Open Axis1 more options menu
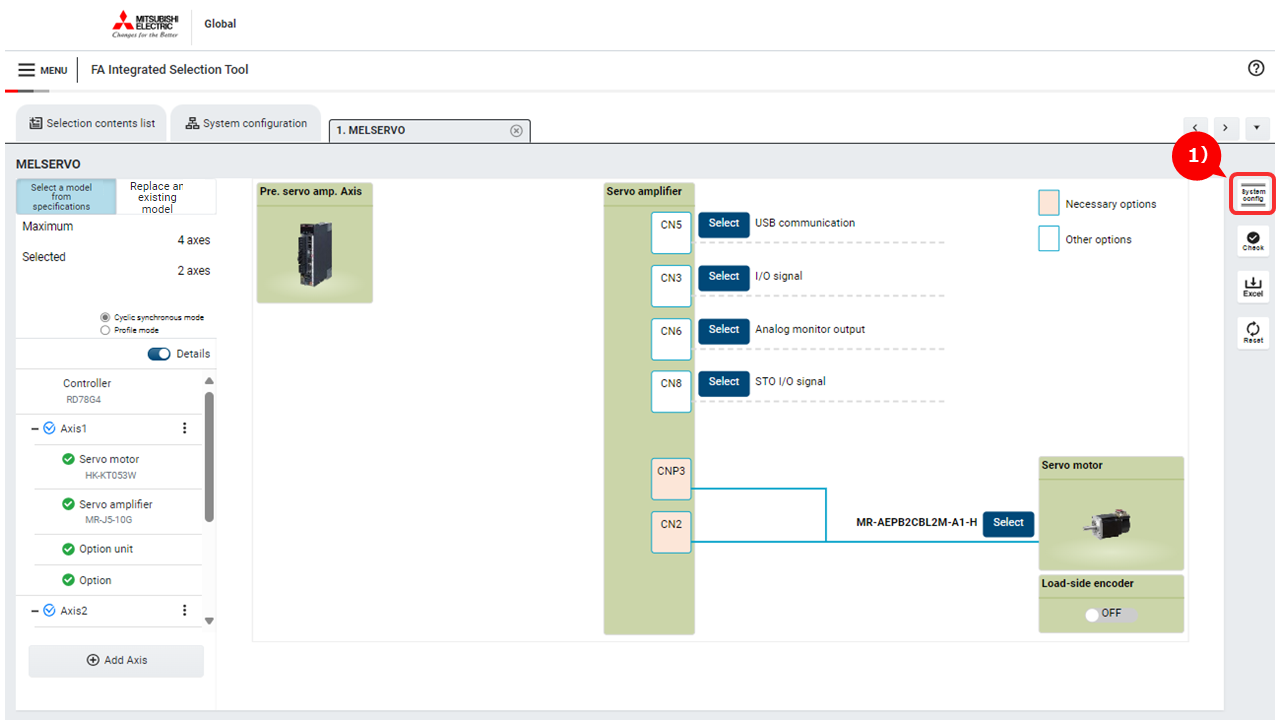 pos(184,428)
